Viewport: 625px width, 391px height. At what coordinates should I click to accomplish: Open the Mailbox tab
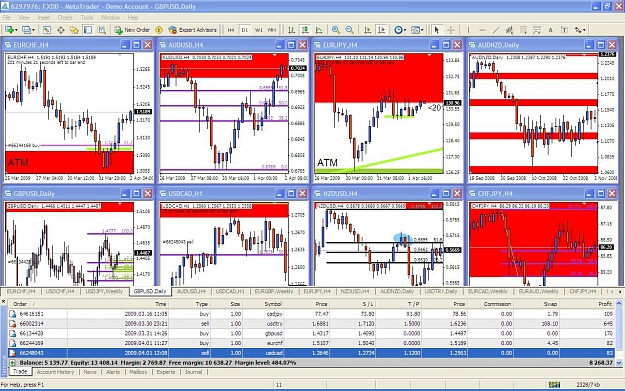click(138, 372)
